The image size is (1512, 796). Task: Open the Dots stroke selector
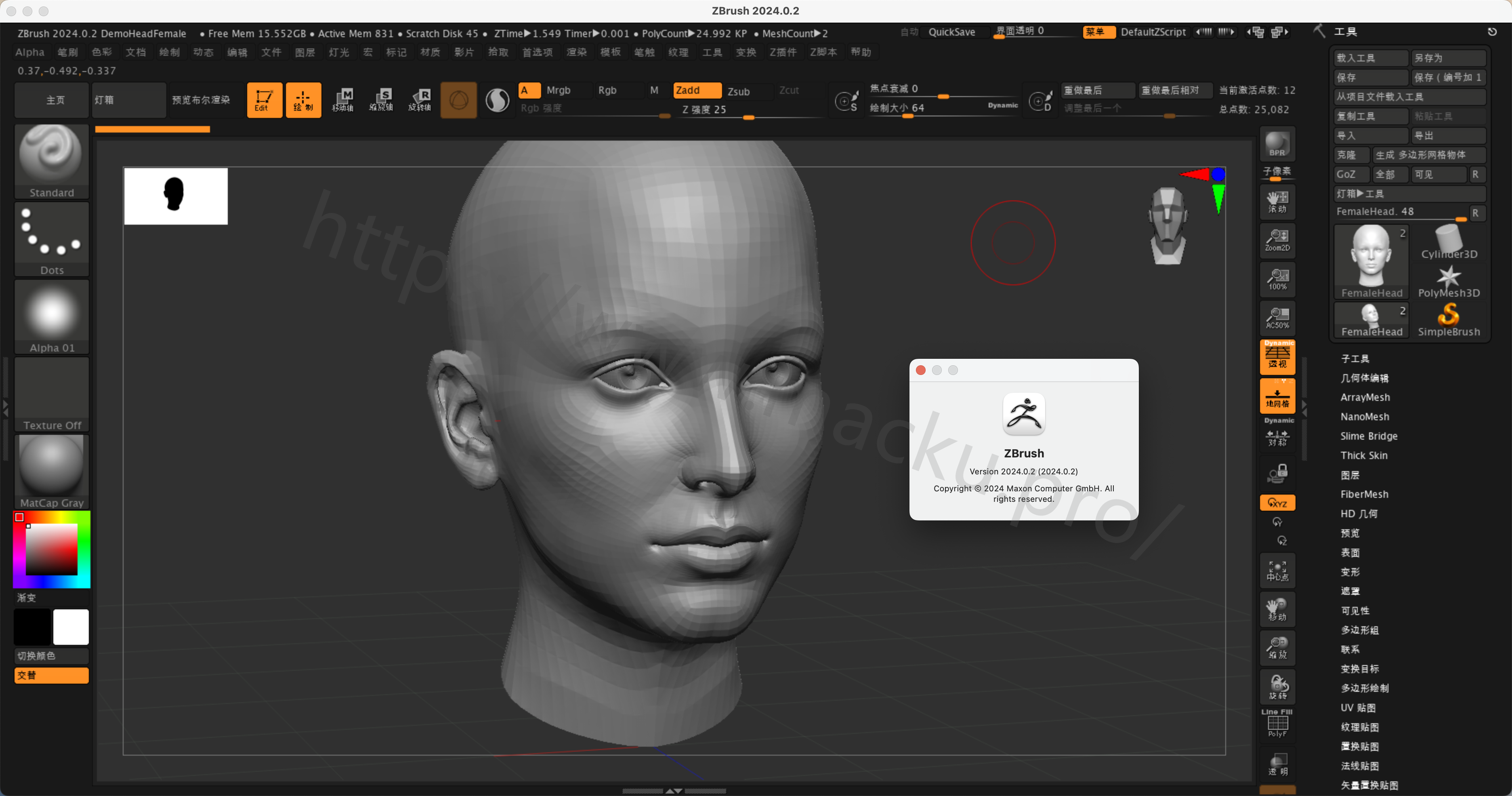coord(52,239)
